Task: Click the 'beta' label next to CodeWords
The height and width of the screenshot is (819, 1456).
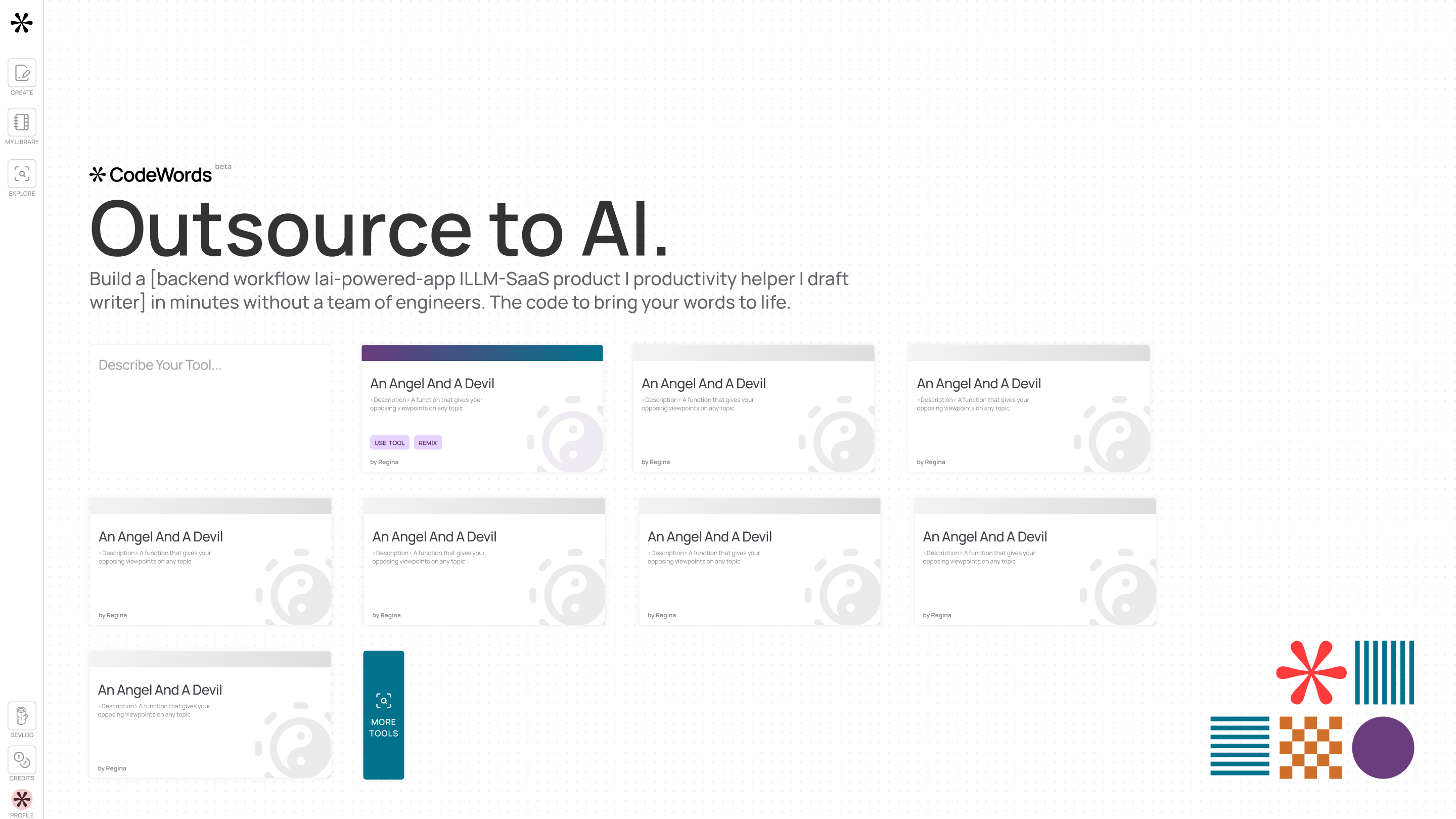Action: [x=223, y=166]
